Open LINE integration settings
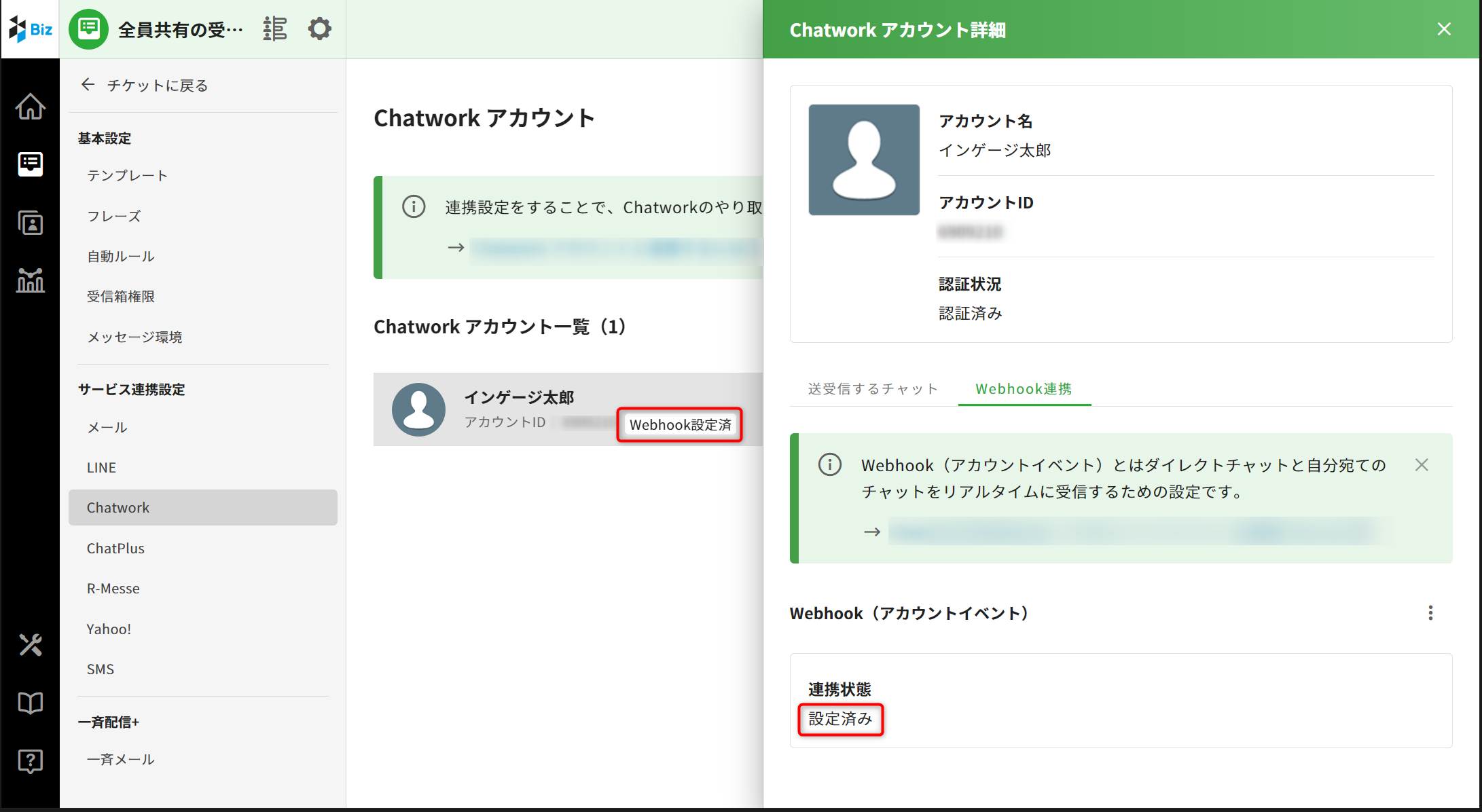Image resolution: width=1482 pixels, height=812 pixels. pos(101,467)
